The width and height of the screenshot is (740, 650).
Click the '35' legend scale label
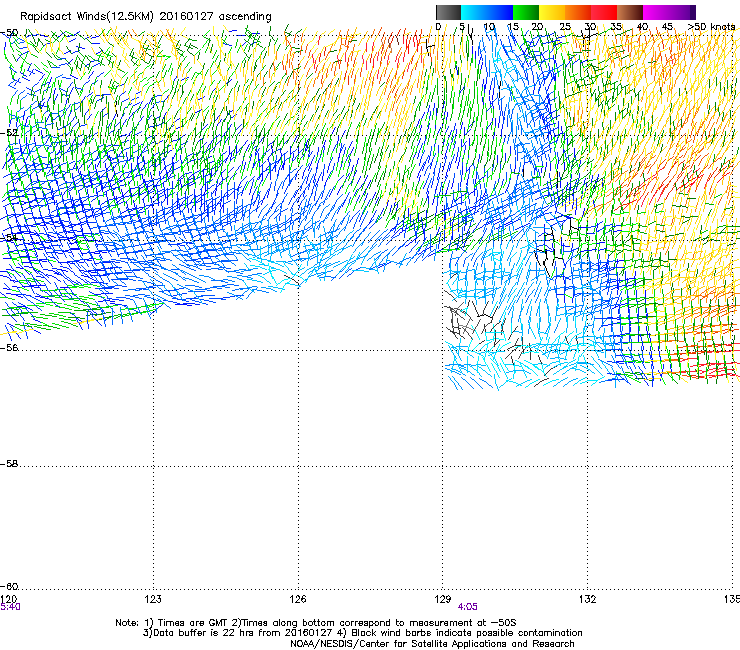[x=616, y=27]
